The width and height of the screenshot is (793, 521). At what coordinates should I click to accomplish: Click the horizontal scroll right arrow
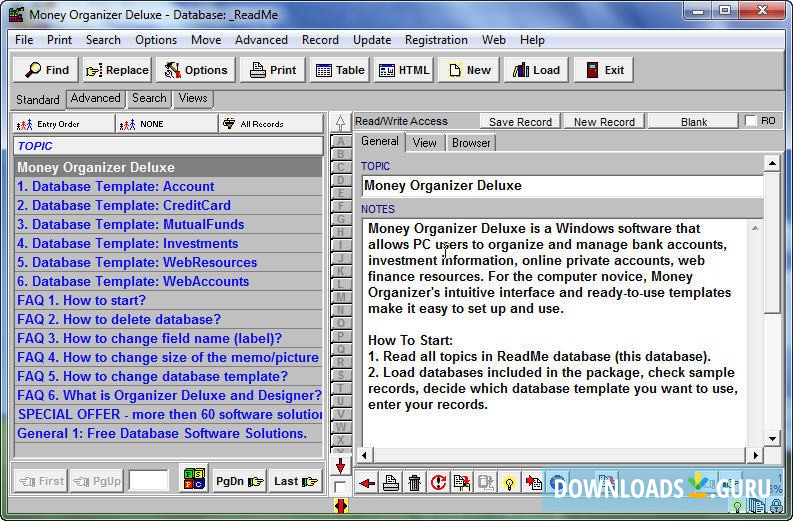[755, 455]
